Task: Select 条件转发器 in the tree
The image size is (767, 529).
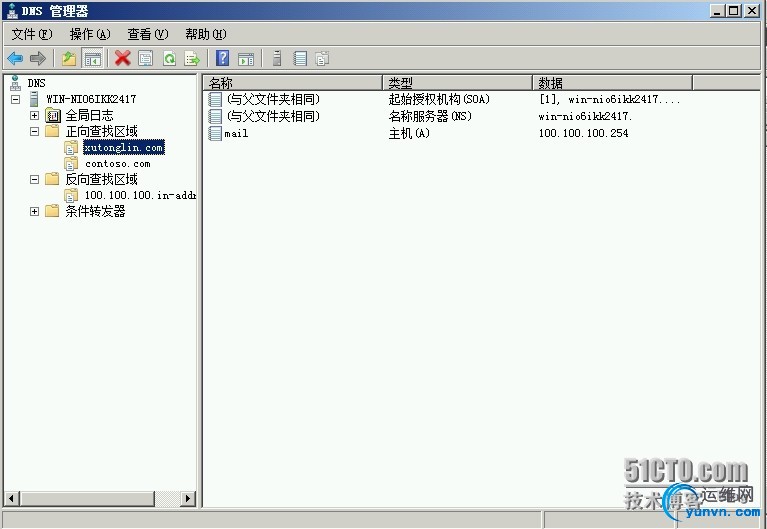Action: pos(95,211)
